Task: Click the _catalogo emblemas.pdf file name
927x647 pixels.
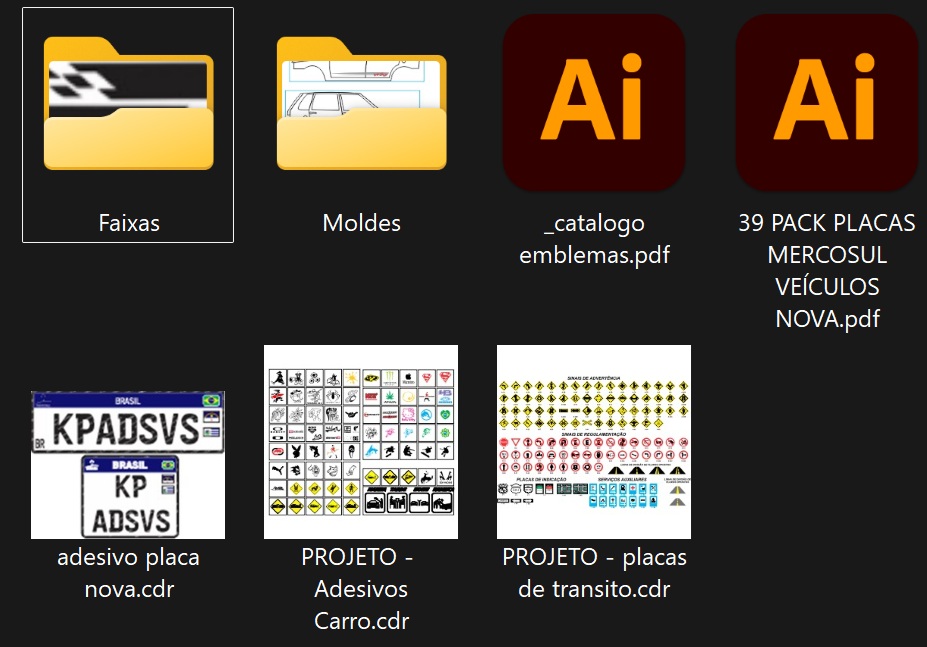Action: pyautogui.click(x=594, y=239)
